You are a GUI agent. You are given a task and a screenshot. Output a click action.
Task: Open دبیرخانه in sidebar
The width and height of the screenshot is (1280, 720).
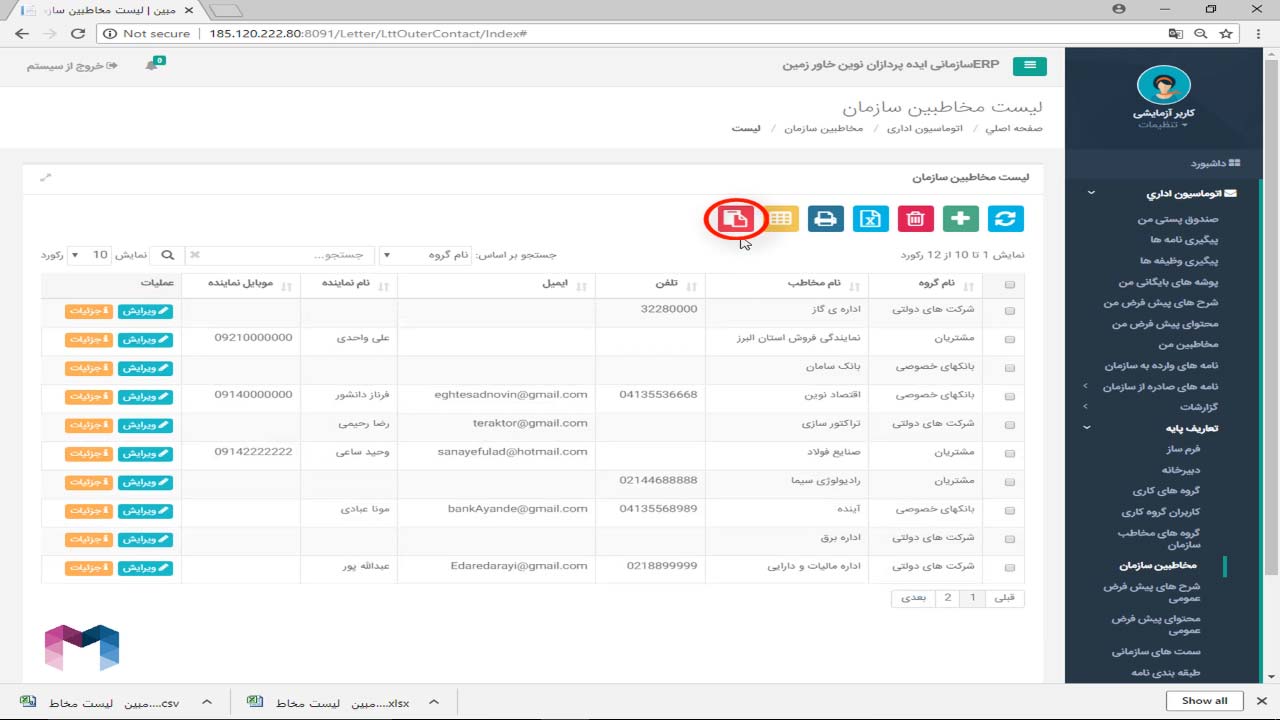(1181, 470)
